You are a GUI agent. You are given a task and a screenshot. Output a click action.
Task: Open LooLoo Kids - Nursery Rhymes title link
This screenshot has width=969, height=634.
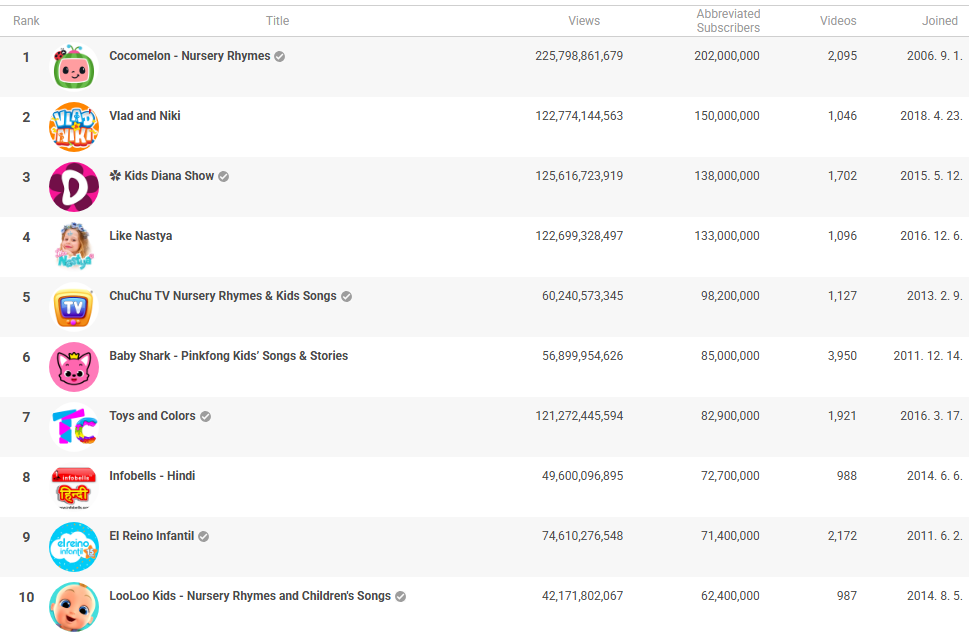pyautogui.click(x=250, y=596)
